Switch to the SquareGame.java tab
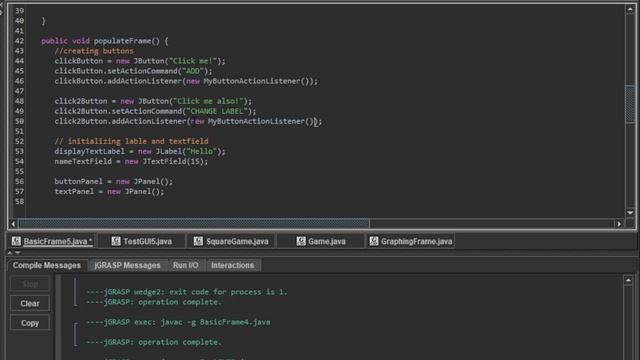Image resolution: width=640 pixels, height=360 pixels. tap(231, 241)
